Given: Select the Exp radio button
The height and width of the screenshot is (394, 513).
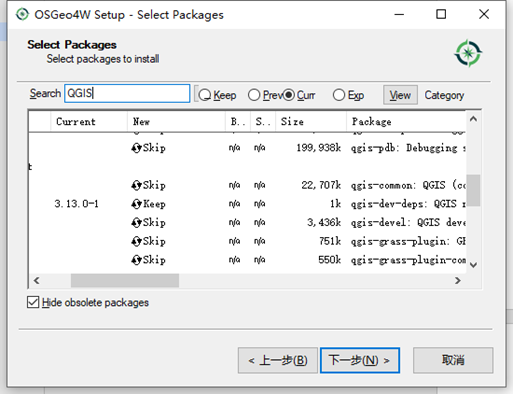Looking at the screenshot, I should [339, 95].
